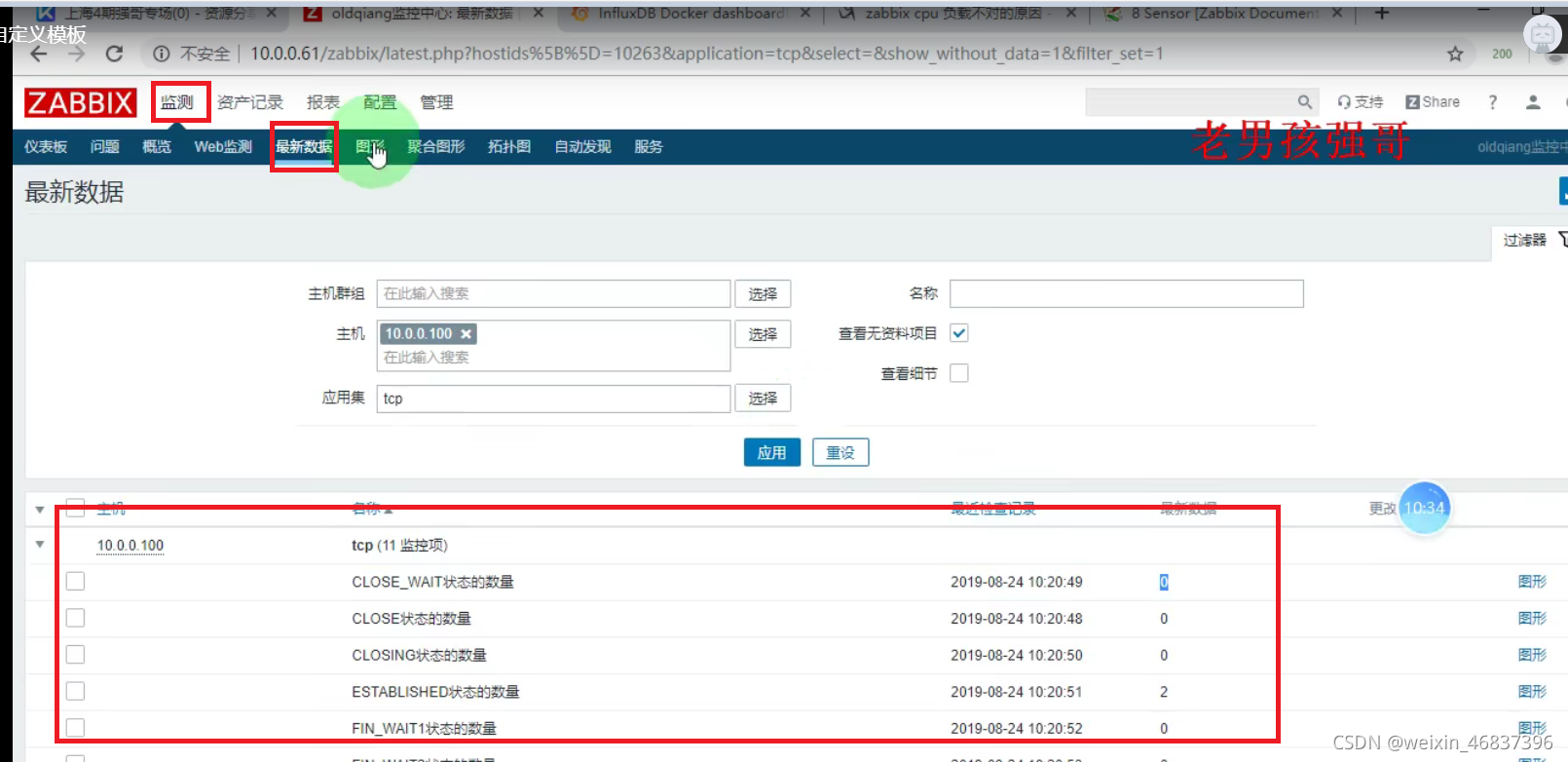Go to 问题 submenu
The width and height of the screenshot is (1568, 762).
pyautogui.click(x=104, y=146)
